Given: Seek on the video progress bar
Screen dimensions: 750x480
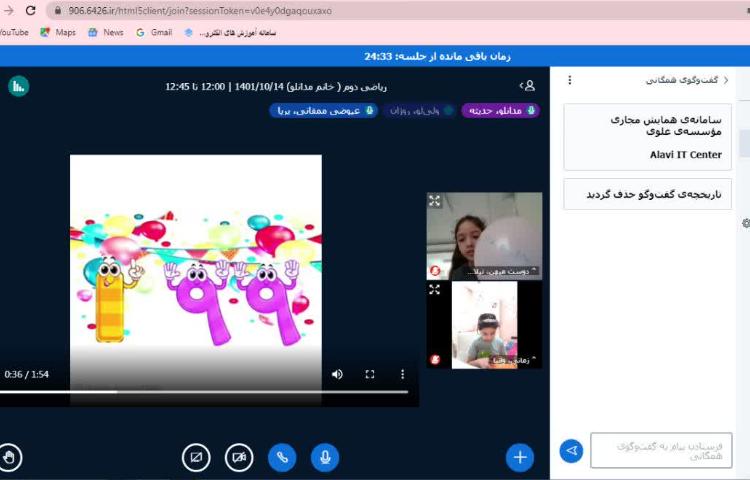Looking at the screenshot, I should tap(204, 392).
